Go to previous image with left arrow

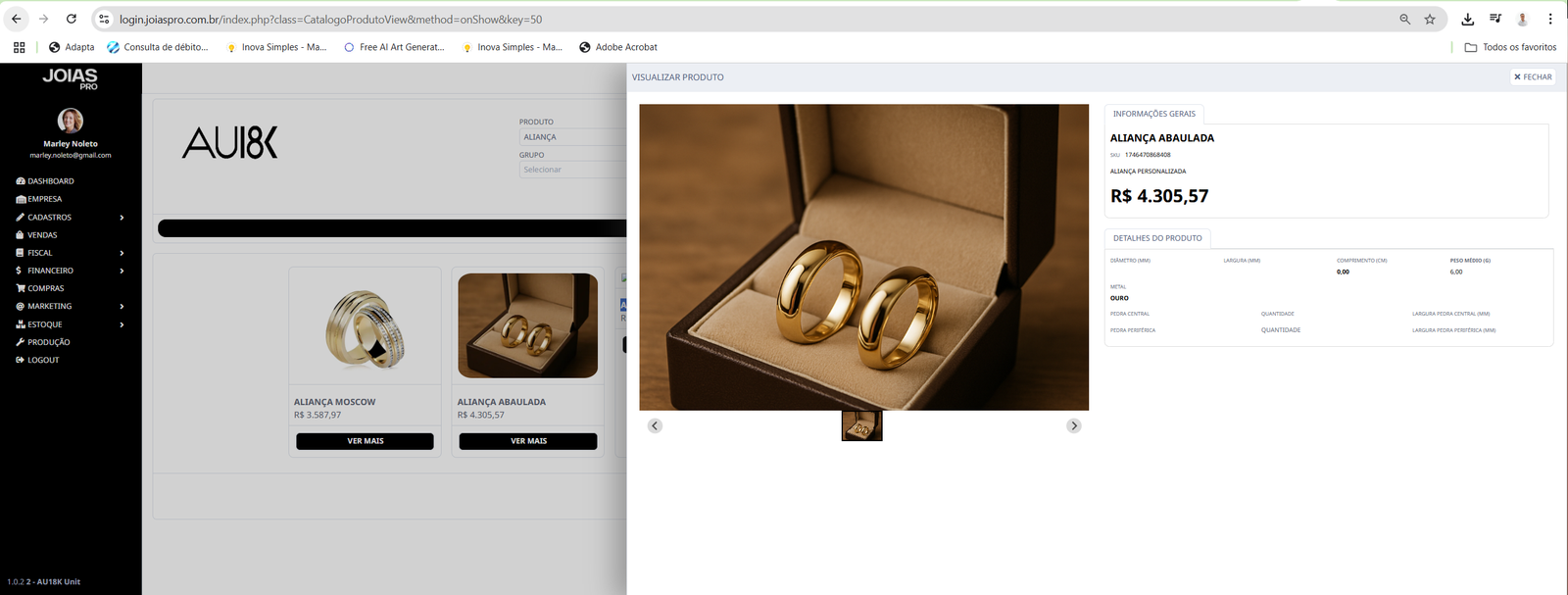tap(655, 425)
